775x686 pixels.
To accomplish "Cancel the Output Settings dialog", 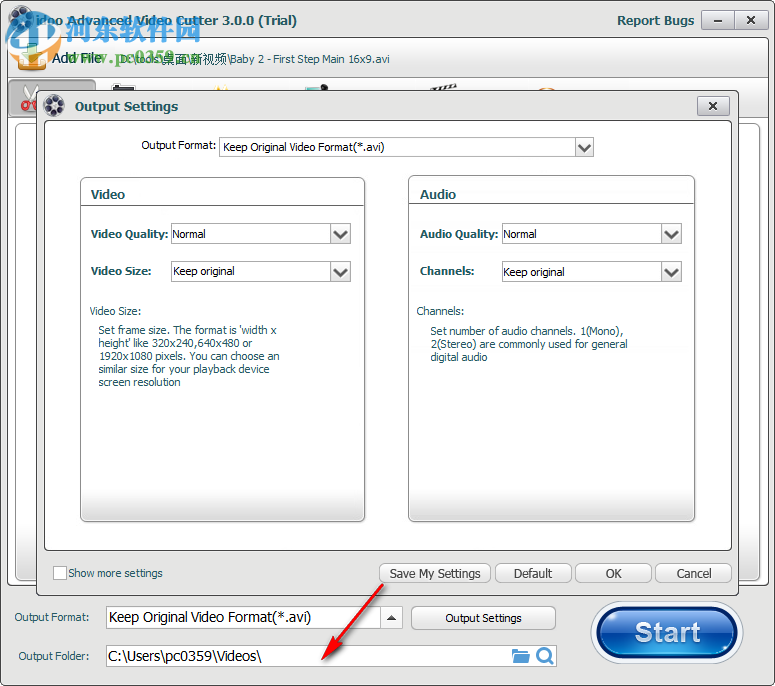I will 693,573.
